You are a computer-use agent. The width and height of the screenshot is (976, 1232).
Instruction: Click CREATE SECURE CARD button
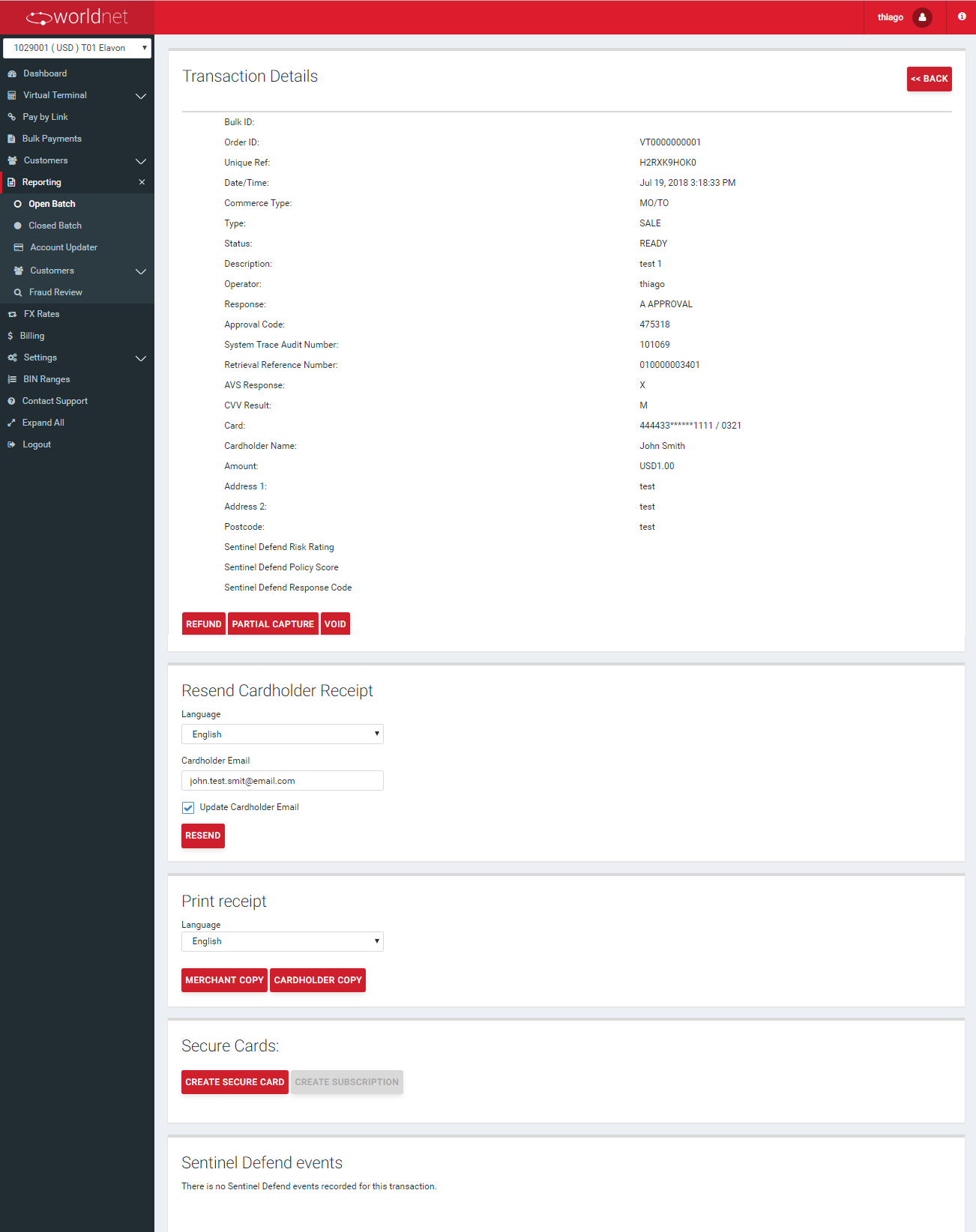click(235, 1082)
